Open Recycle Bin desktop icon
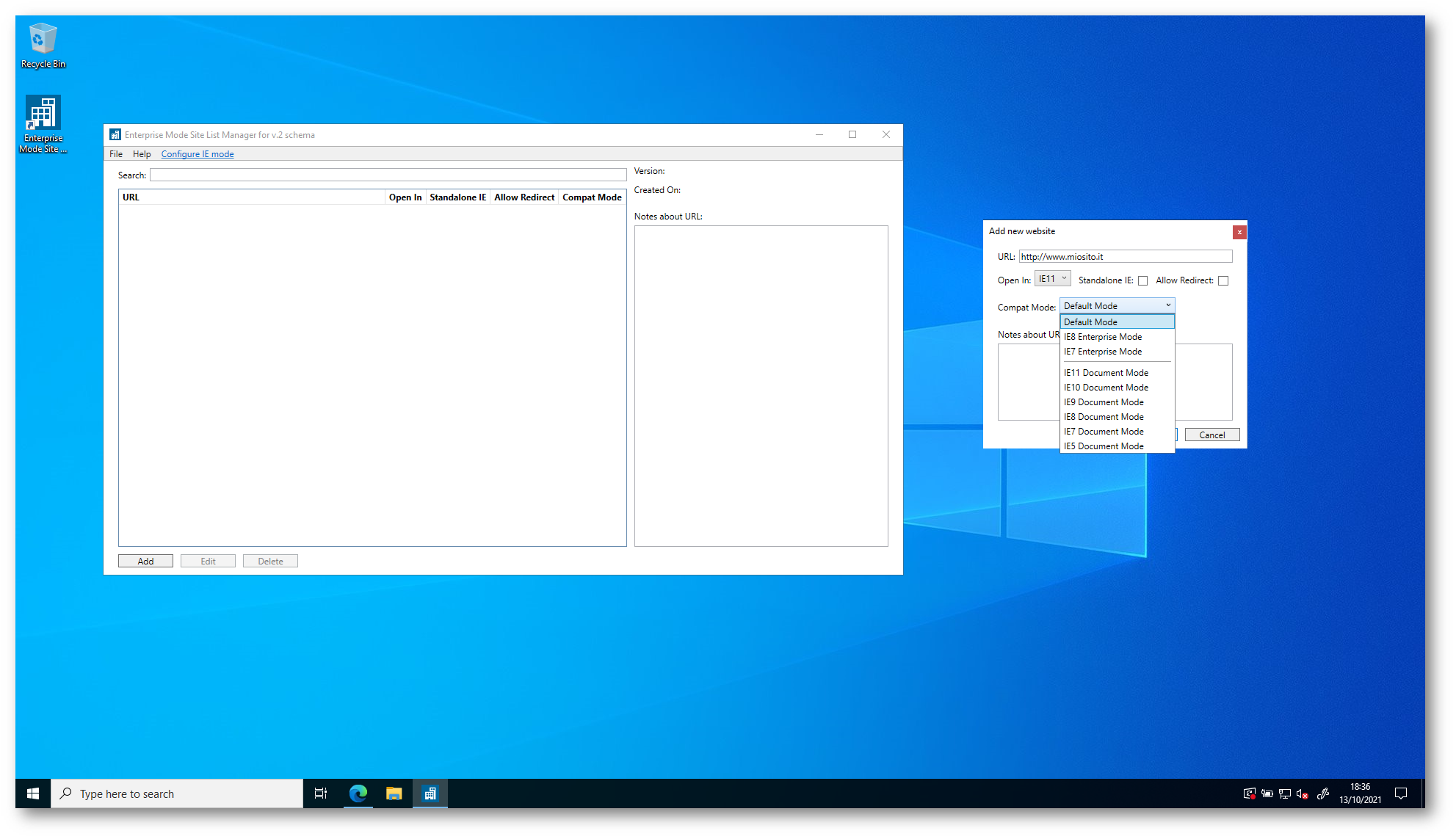Screen dimensions: 1456x839 point(43,46)
